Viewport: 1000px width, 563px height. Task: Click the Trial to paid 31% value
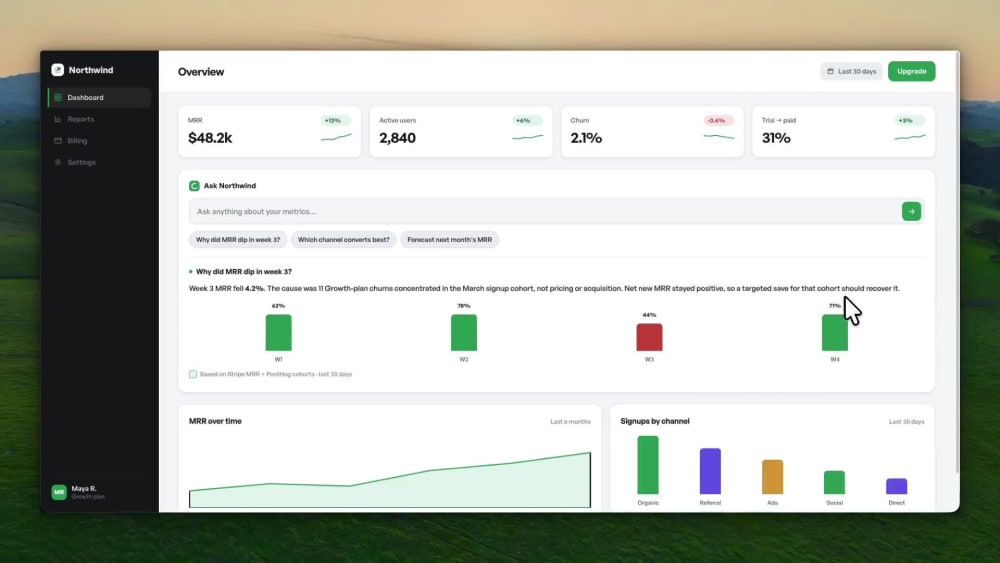[x=776, y=138]
